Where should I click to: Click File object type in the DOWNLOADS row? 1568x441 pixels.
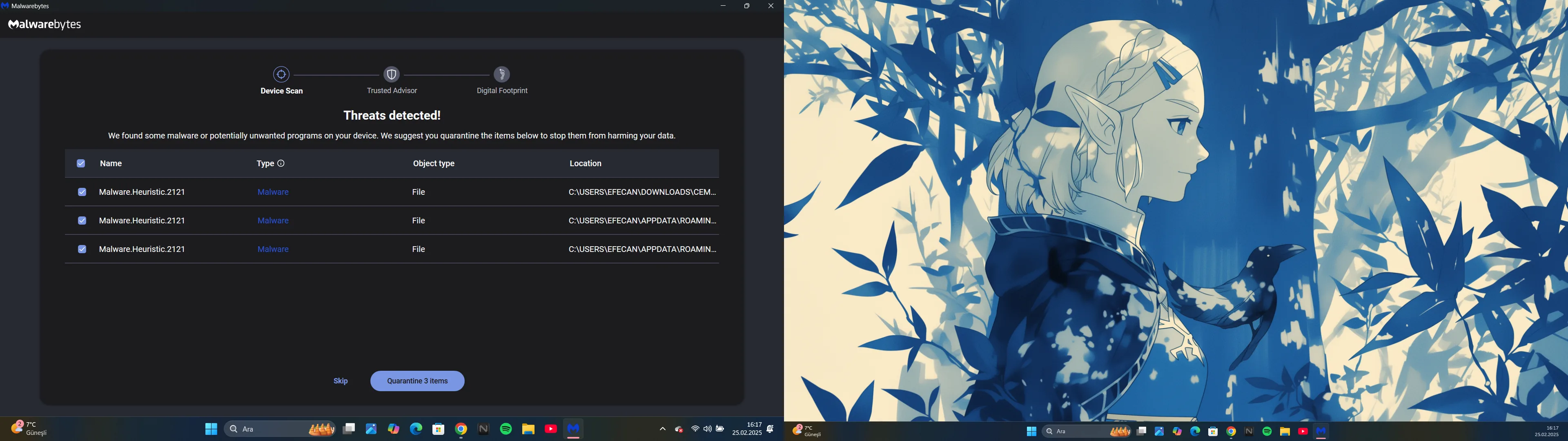(x=419, y=192)
